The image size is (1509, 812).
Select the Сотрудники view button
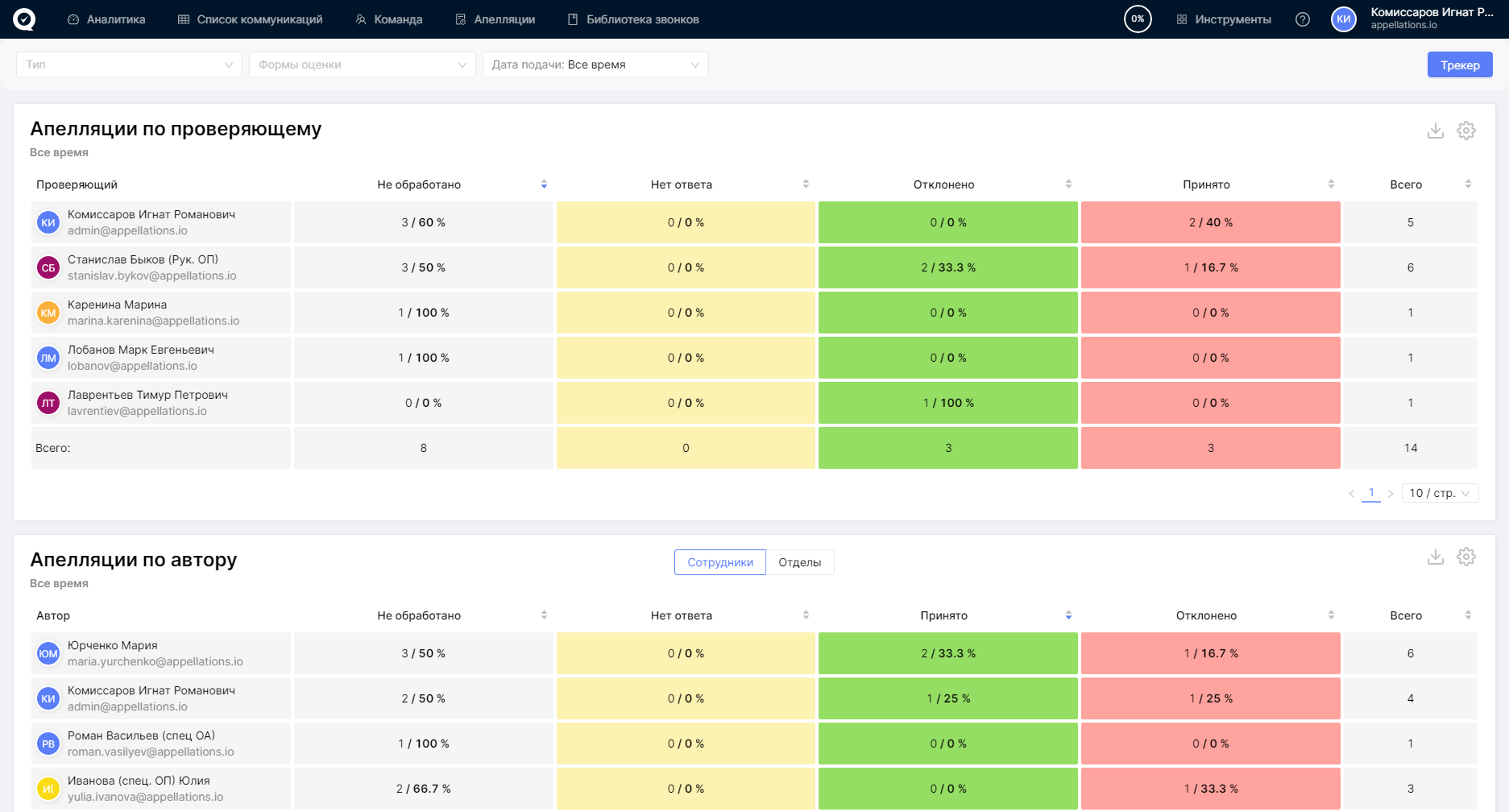(719, 562)
